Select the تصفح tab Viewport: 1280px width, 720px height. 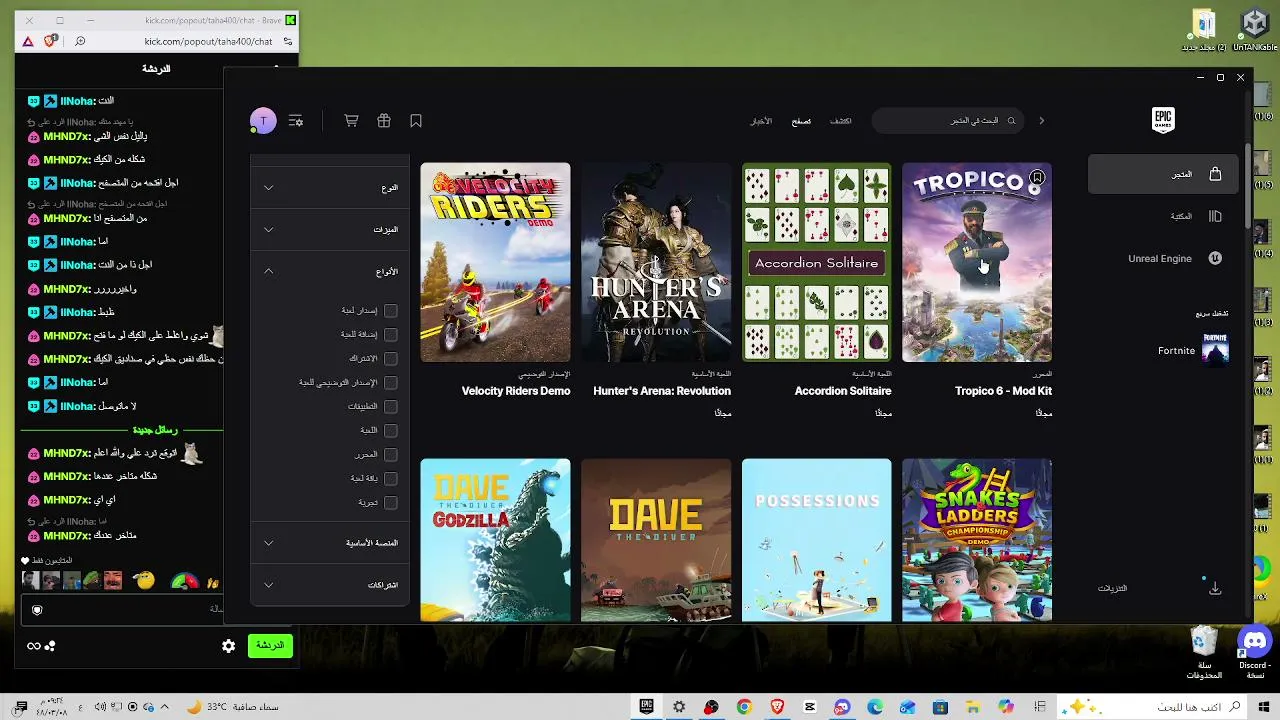pos(801,121)
